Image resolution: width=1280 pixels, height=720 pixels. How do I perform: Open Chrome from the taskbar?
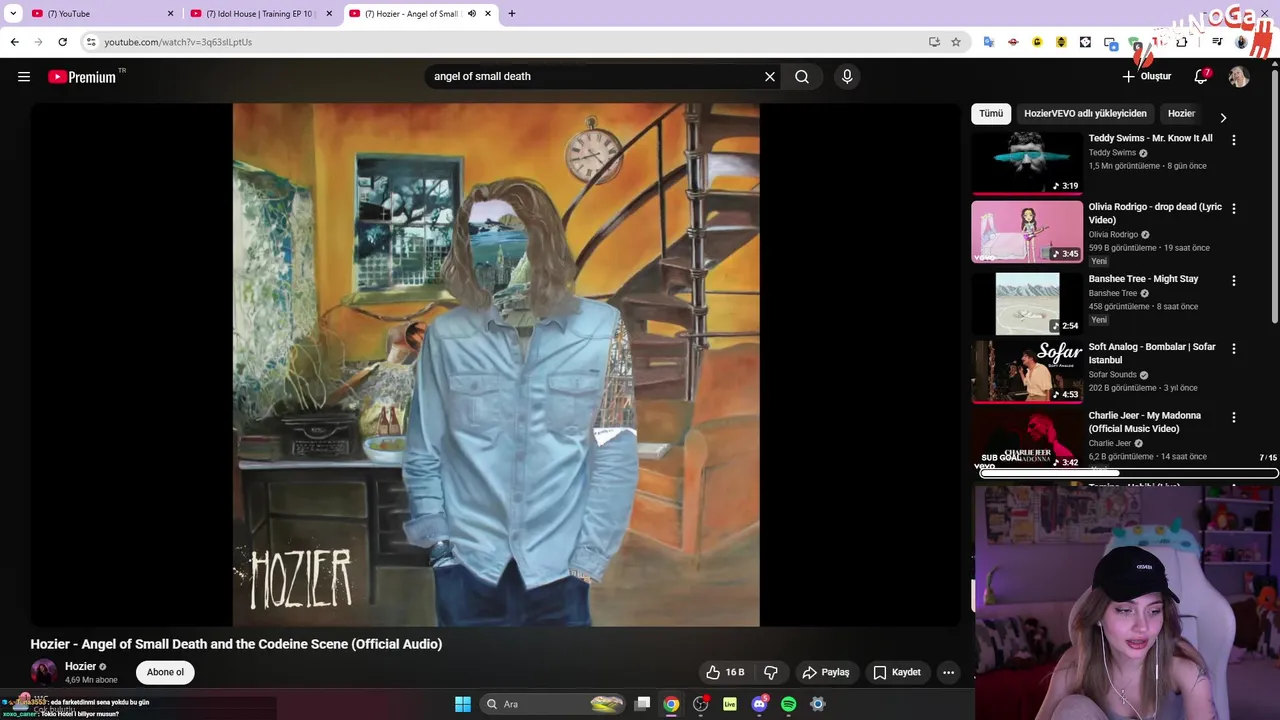point(671,704)
